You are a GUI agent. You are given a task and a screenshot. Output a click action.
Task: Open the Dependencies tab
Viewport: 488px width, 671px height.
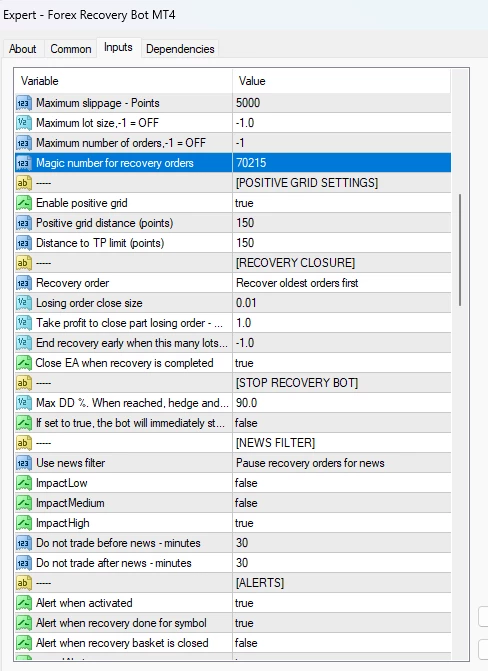click(x=180, y=49)
